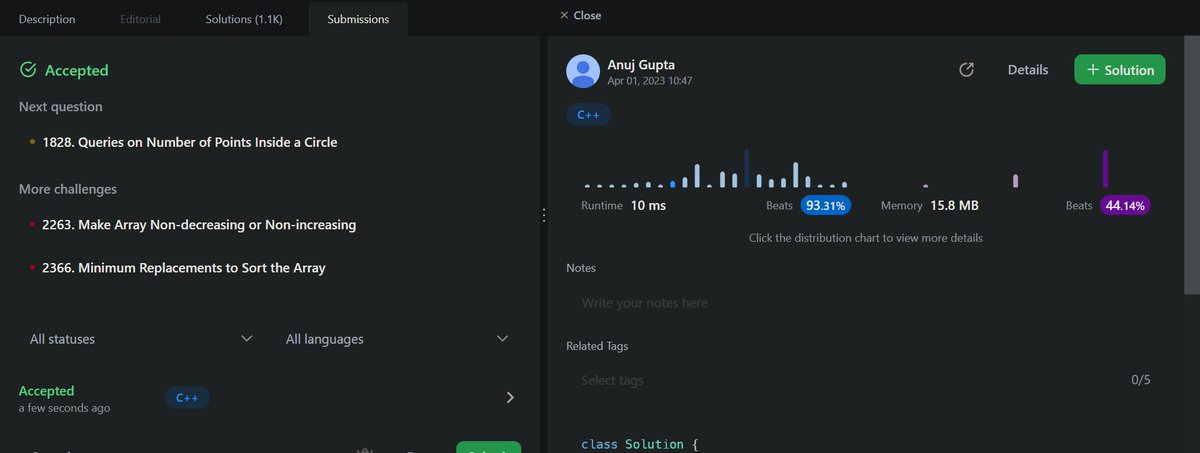Click the green Accepted heading

(x=77, y=70)
